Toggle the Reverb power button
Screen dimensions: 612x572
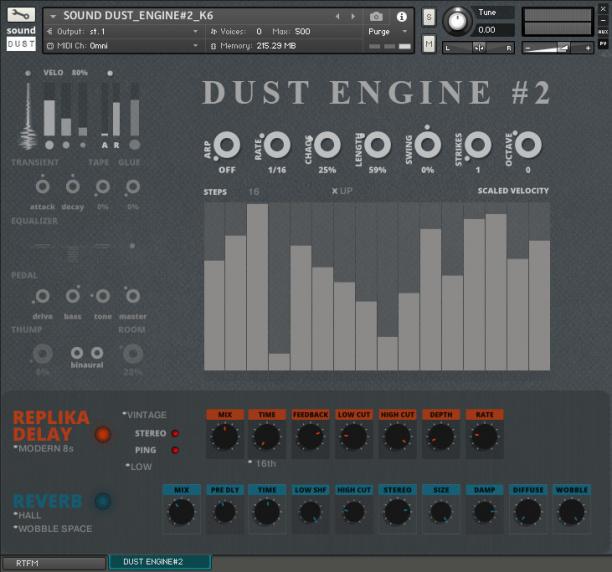[103, 501]
